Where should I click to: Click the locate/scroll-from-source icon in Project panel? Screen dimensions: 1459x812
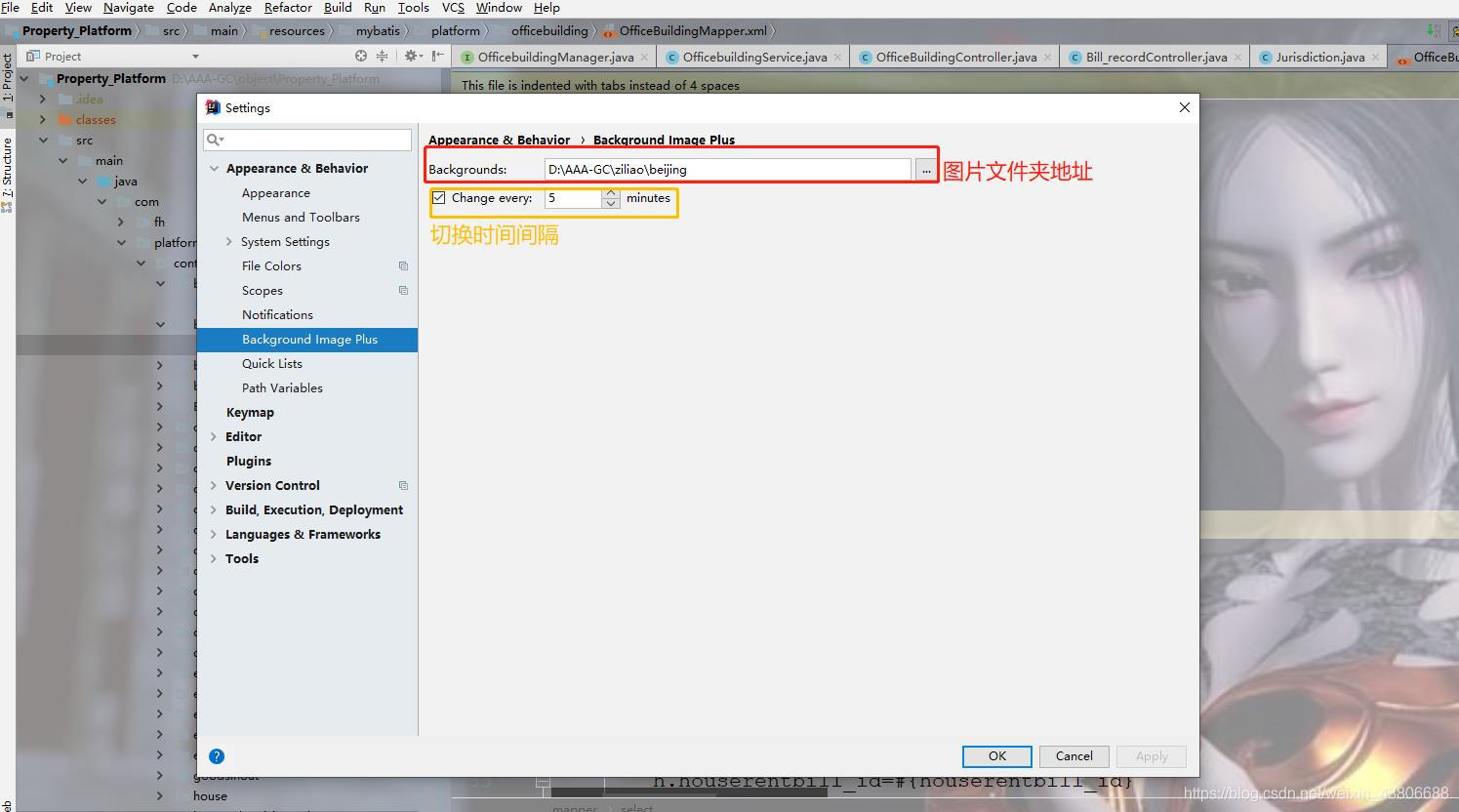pyautogui.click(x=361, y=57)
